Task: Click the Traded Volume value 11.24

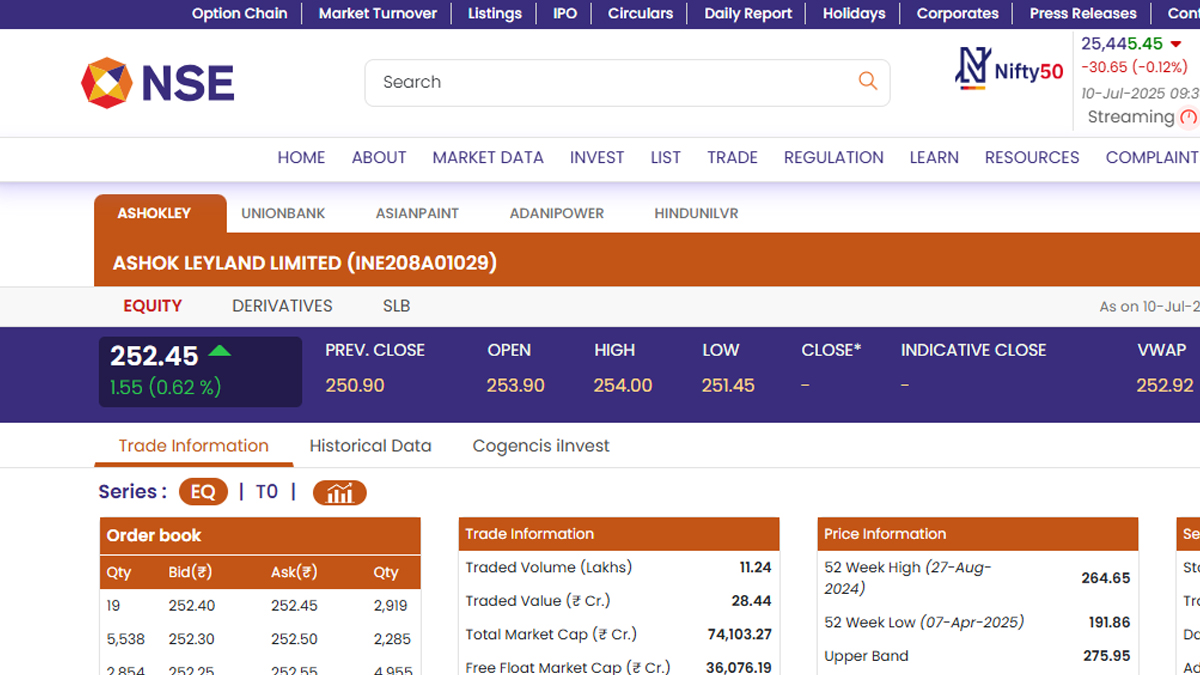Action: click(755, 568)
